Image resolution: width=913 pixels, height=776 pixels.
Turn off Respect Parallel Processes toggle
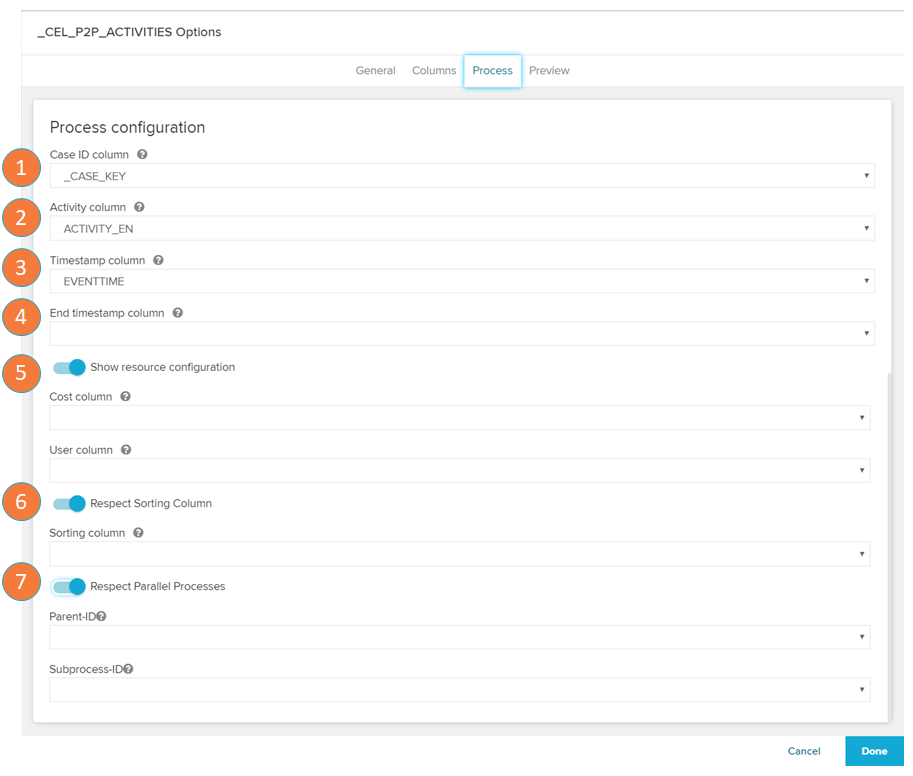[69, 586]
